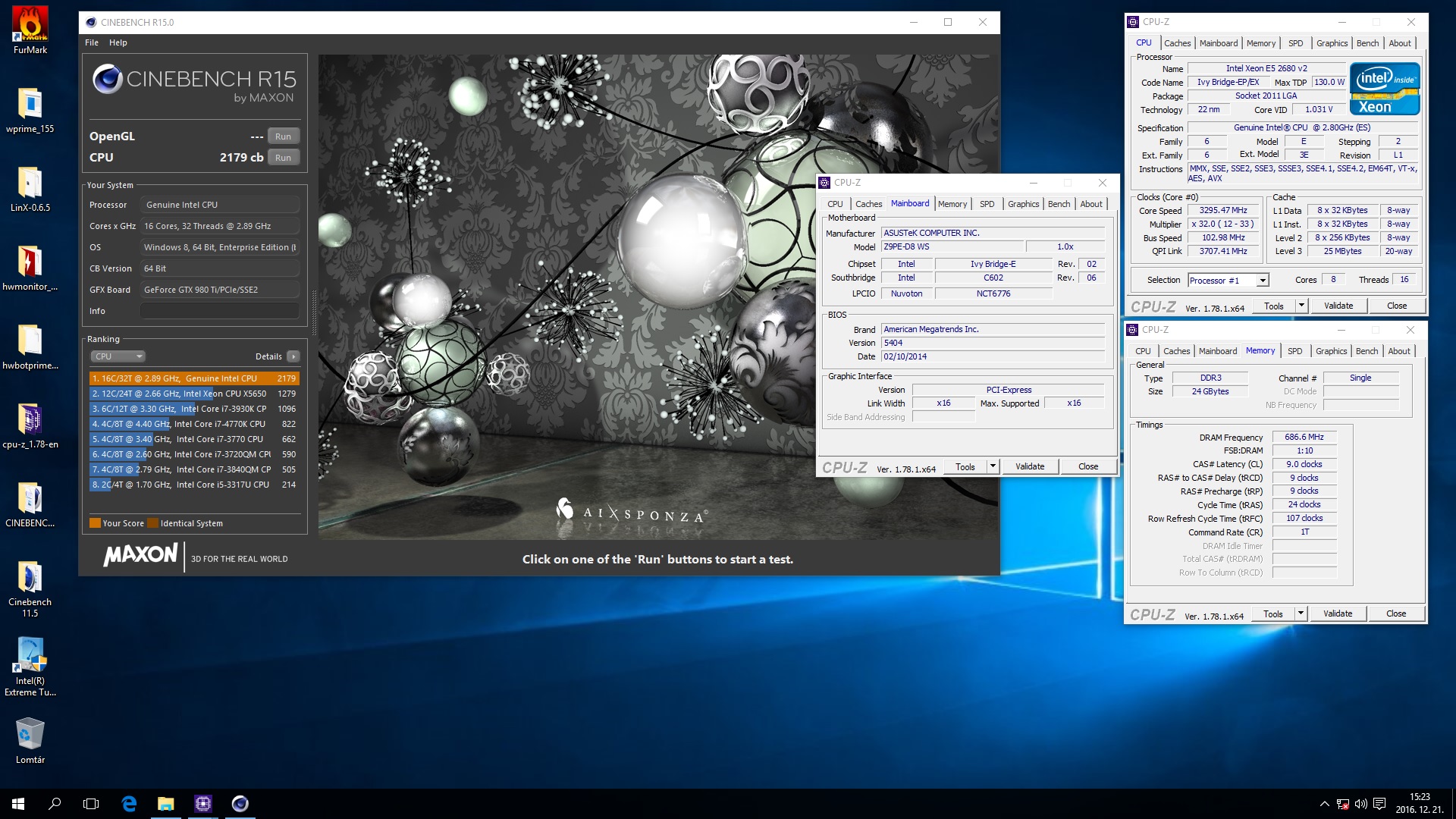The image size is (1456, 819).
Task: Switch to Cinebench taskbar button
Action: pos(240,804)
